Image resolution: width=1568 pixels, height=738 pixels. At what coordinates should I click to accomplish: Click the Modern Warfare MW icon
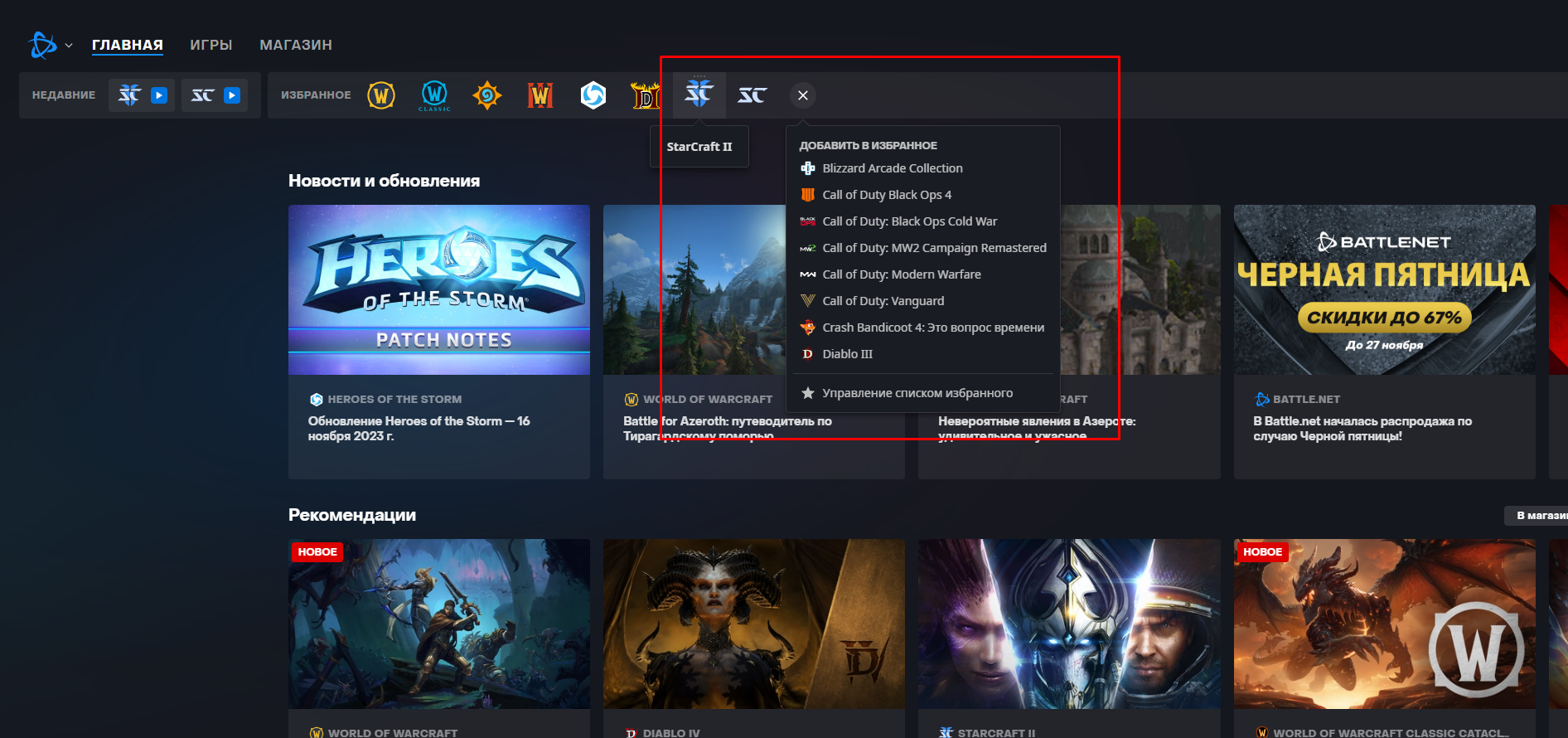pos(807,274)
